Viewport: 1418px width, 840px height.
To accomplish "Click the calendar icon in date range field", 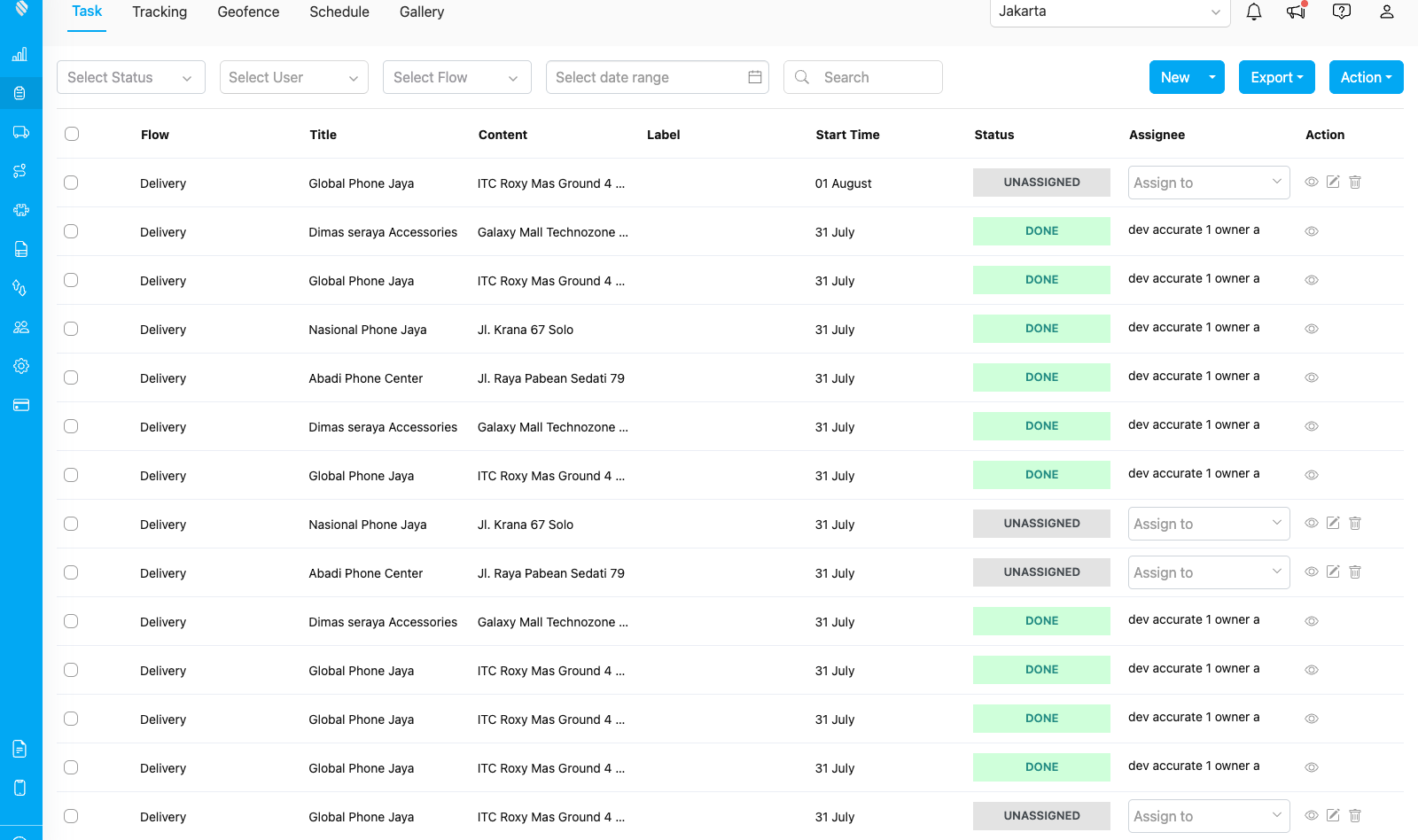I will click(x=755, y=77).
